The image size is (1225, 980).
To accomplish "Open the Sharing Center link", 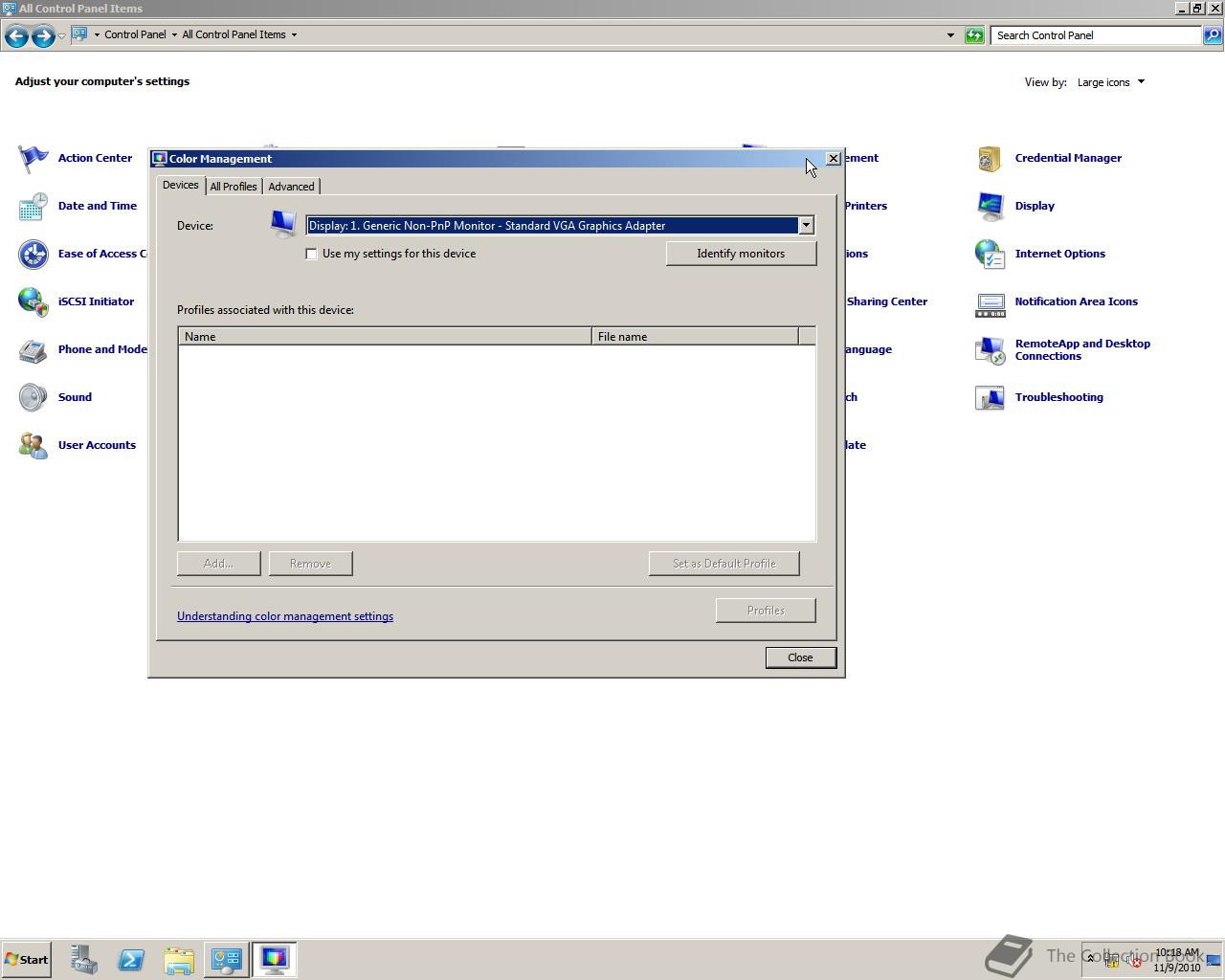I will 886,301.
